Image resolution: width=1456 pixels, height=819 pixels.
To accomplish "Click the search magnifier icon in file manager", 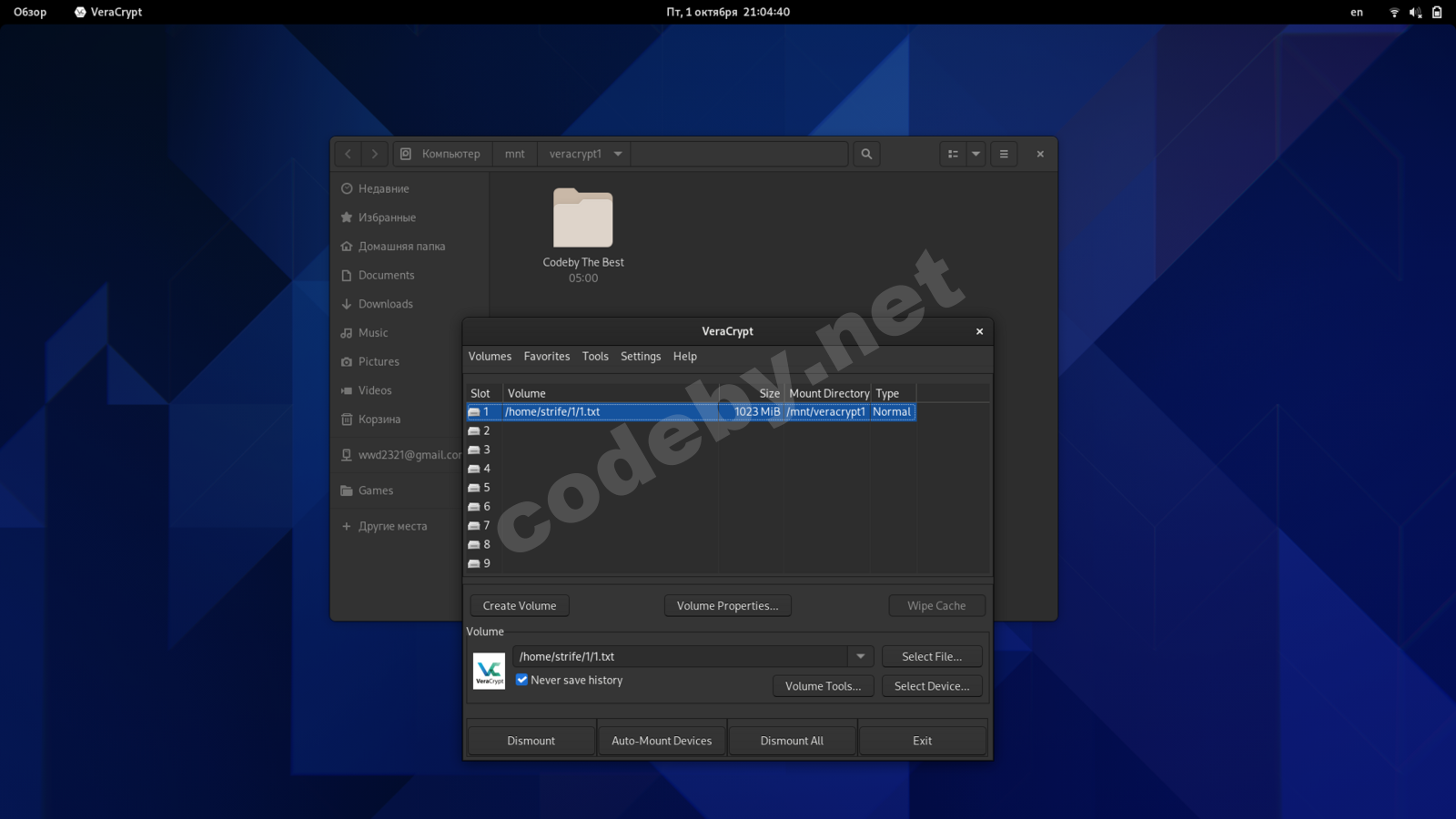I will [866, 154].
